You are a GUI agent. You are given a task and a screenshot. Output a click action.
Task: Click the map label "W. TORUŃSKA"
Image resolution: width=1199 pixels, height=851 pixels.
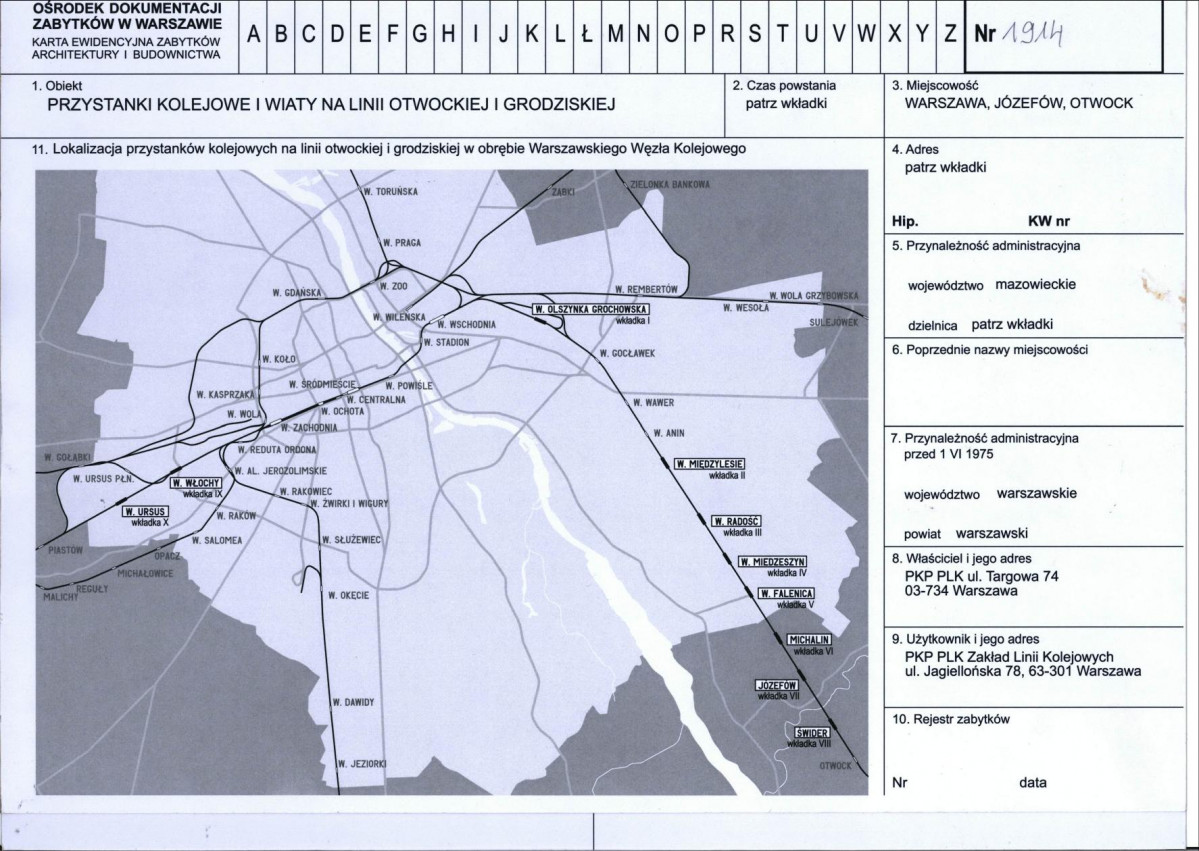click(x=391, y=192)
